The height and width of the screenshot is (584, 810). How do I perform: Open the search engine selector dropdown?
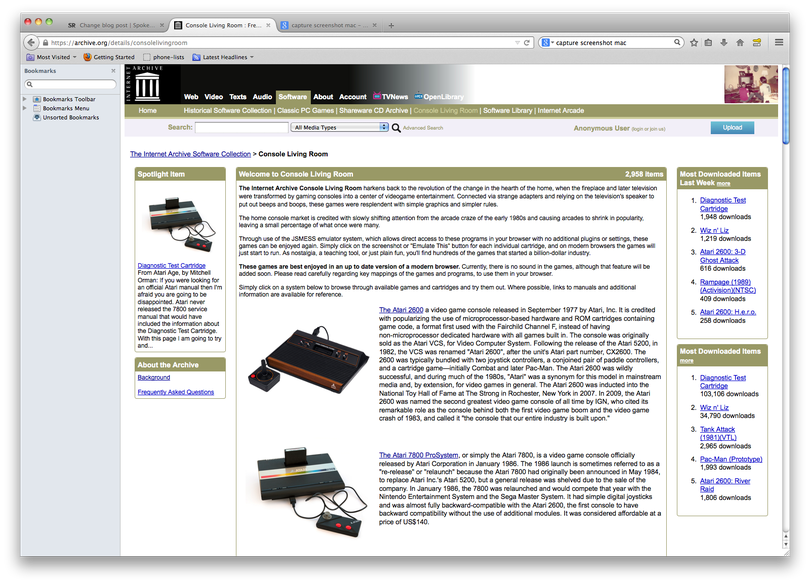[x=547, y=43]
